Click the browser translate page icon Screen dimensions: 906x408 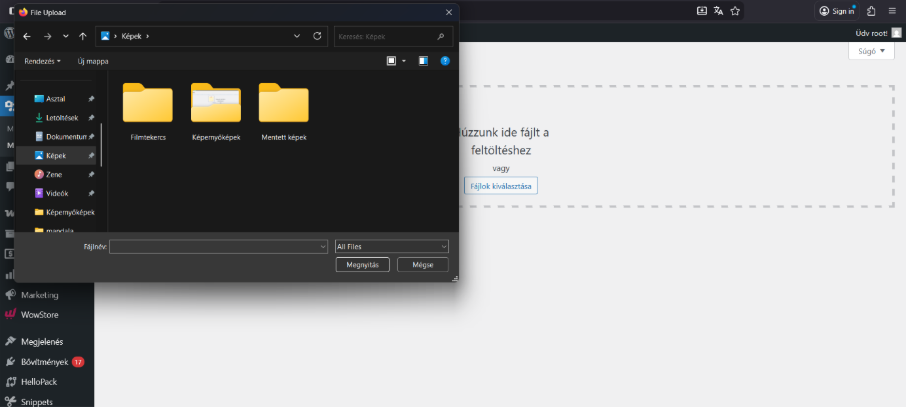coord(718,11)
